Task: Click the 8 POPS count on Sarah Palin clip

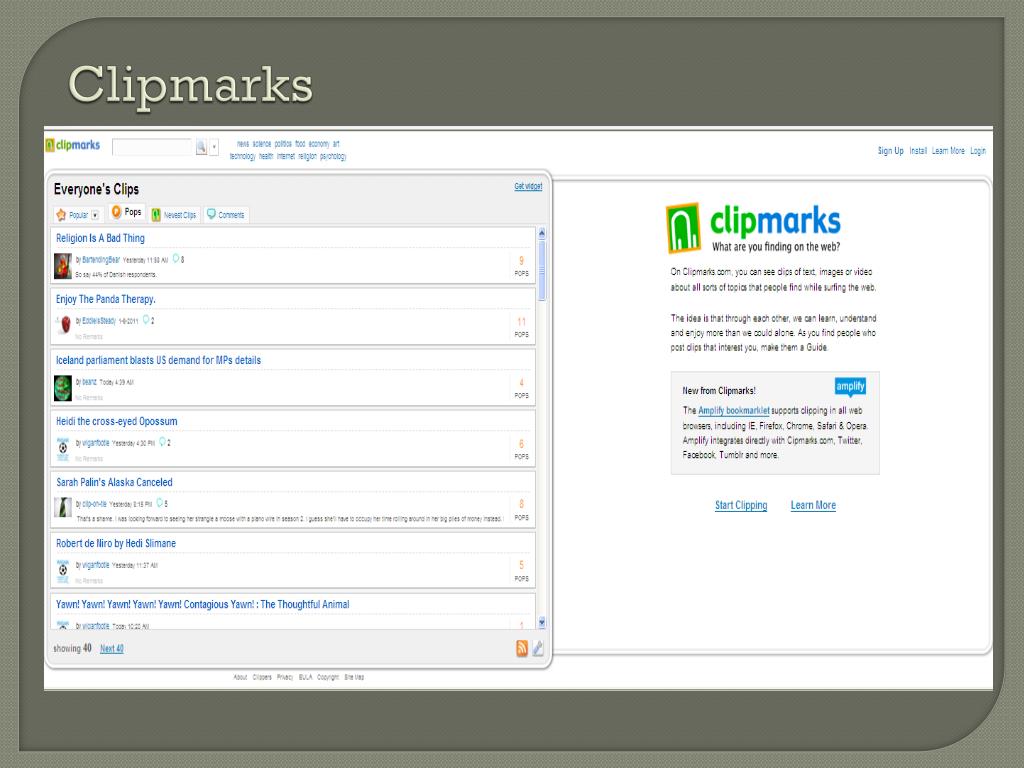Action: (521, 509)
